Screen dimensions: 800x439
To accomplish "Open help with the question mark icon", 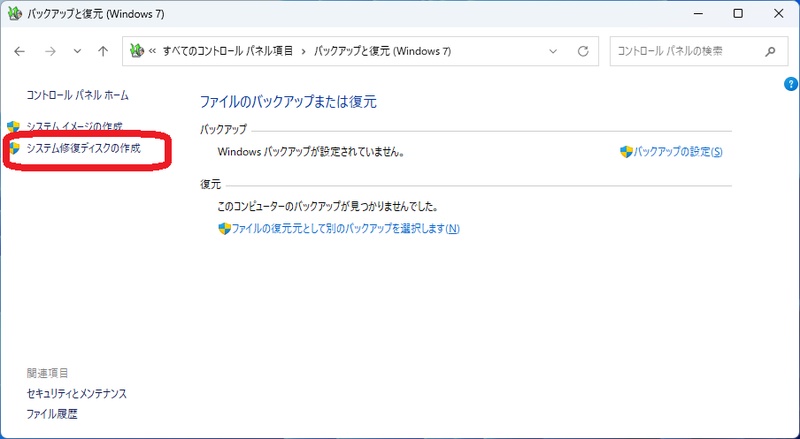I will 790,84.
